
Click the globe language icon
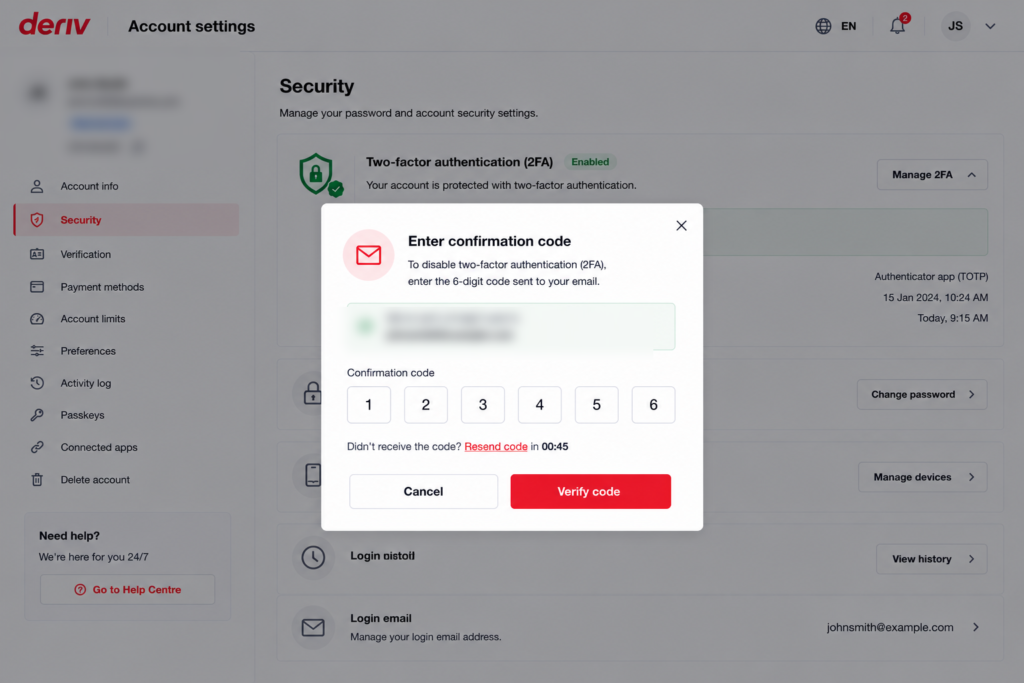pyautogui.click(x=823, y=26)
